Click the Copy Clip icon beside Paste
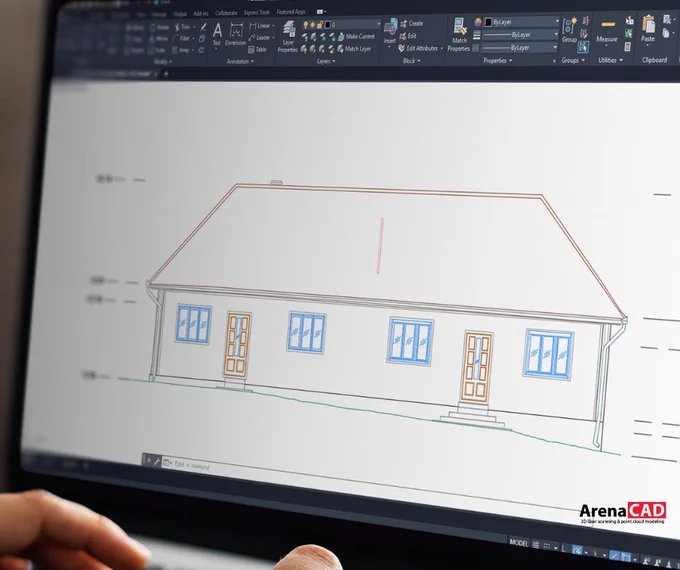Image resolution: width=680 pixels, height=570 pixels. click(x=666, y=33)
